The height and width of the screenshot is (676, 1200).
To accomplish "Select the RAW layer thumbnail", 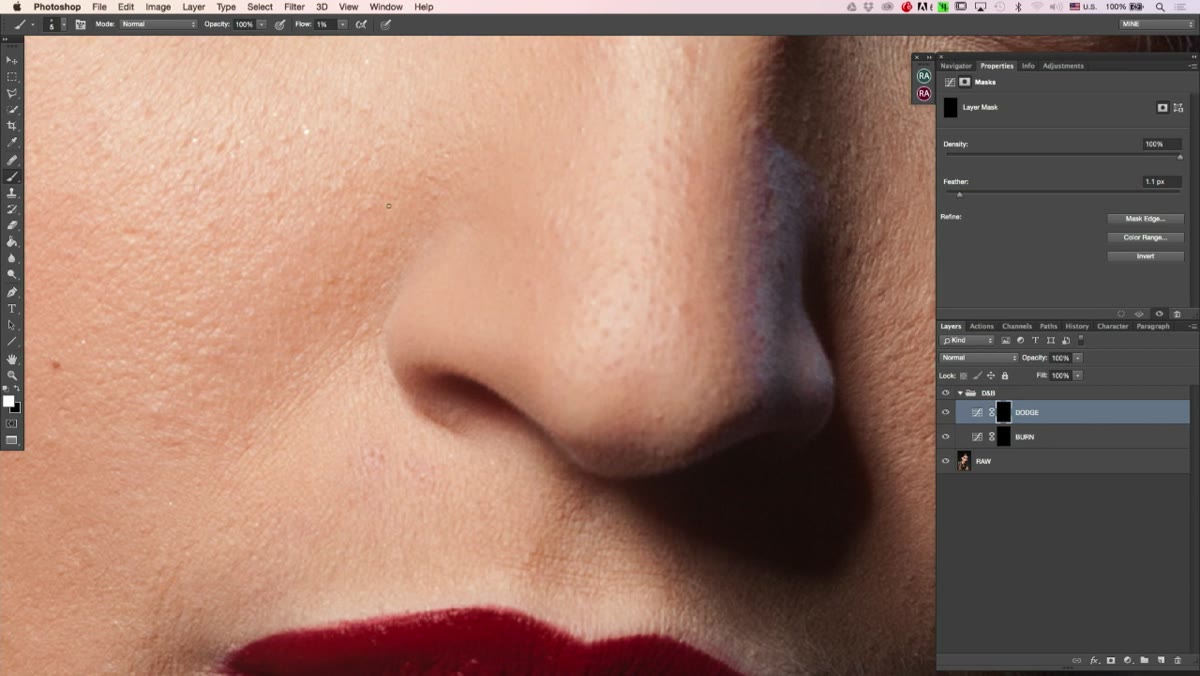I will tap(964, 461).
